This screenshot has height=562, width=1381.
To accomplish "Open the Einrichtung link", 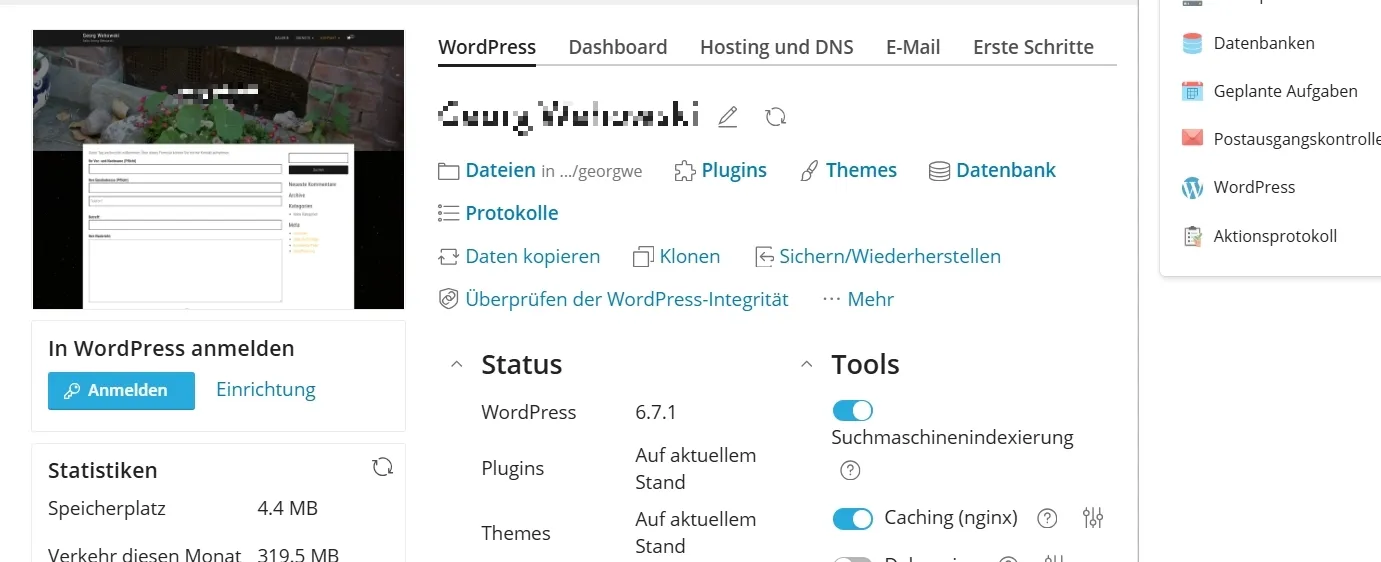I will 266,389.
